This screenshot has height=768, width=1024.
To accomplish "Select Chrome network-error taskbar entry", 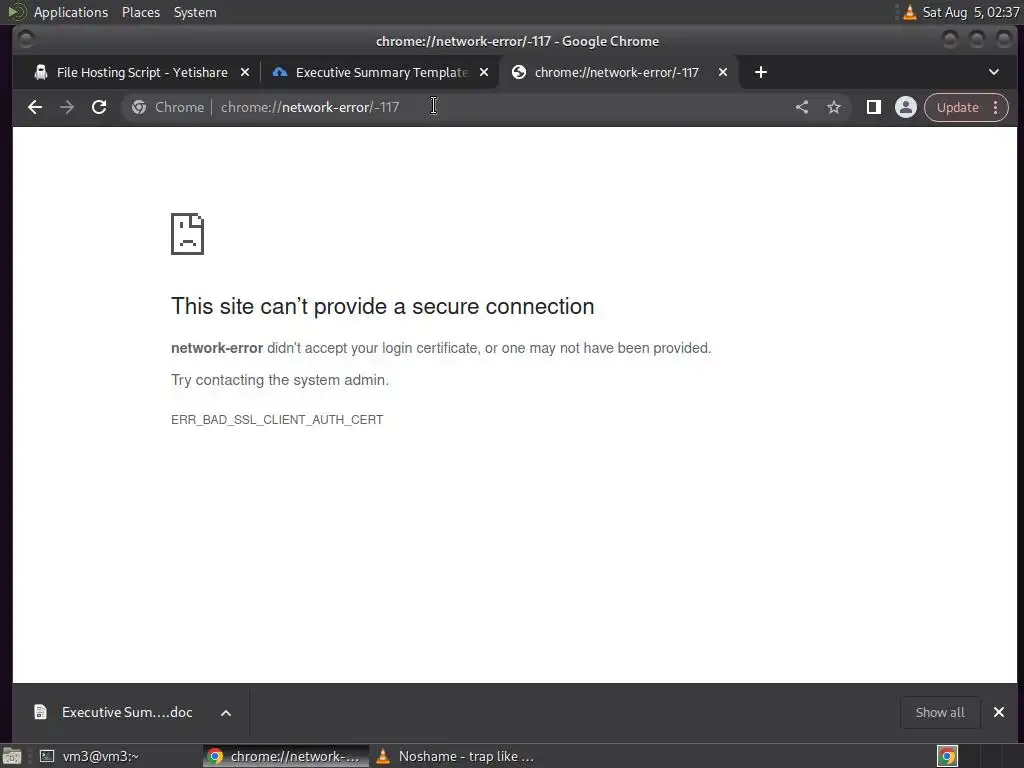I will point(285,756).
